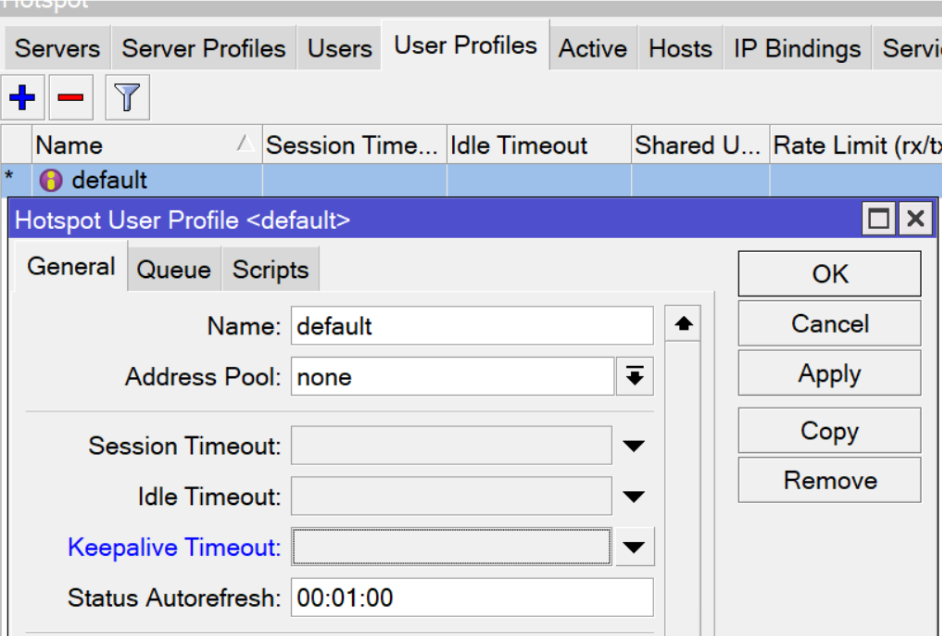Open the Users tab
This screenshot has width=942, height=636.
pos(338,47)
